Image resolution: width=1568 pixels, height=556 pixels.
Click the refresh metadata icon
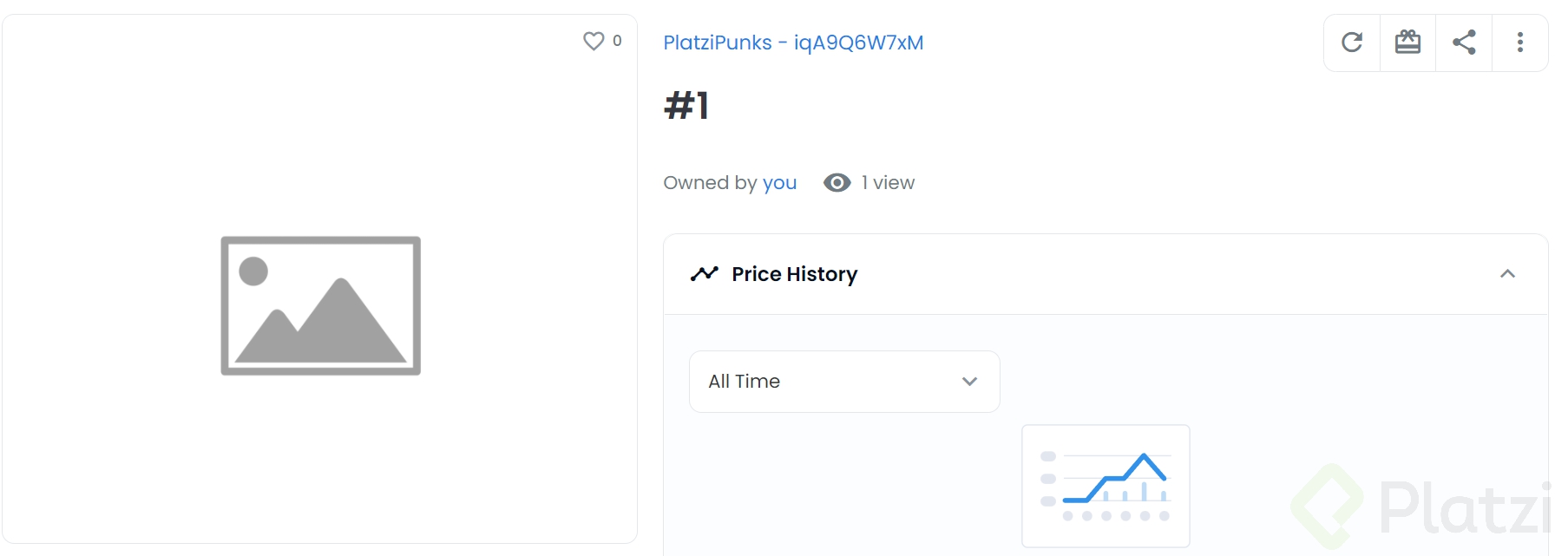coord(1352,43)
